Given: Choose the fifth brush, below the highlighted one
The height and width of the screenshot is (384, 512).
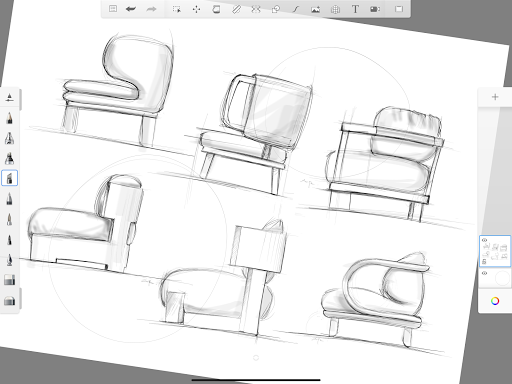Looking at the screenshot, I should (x=9, y=199).
